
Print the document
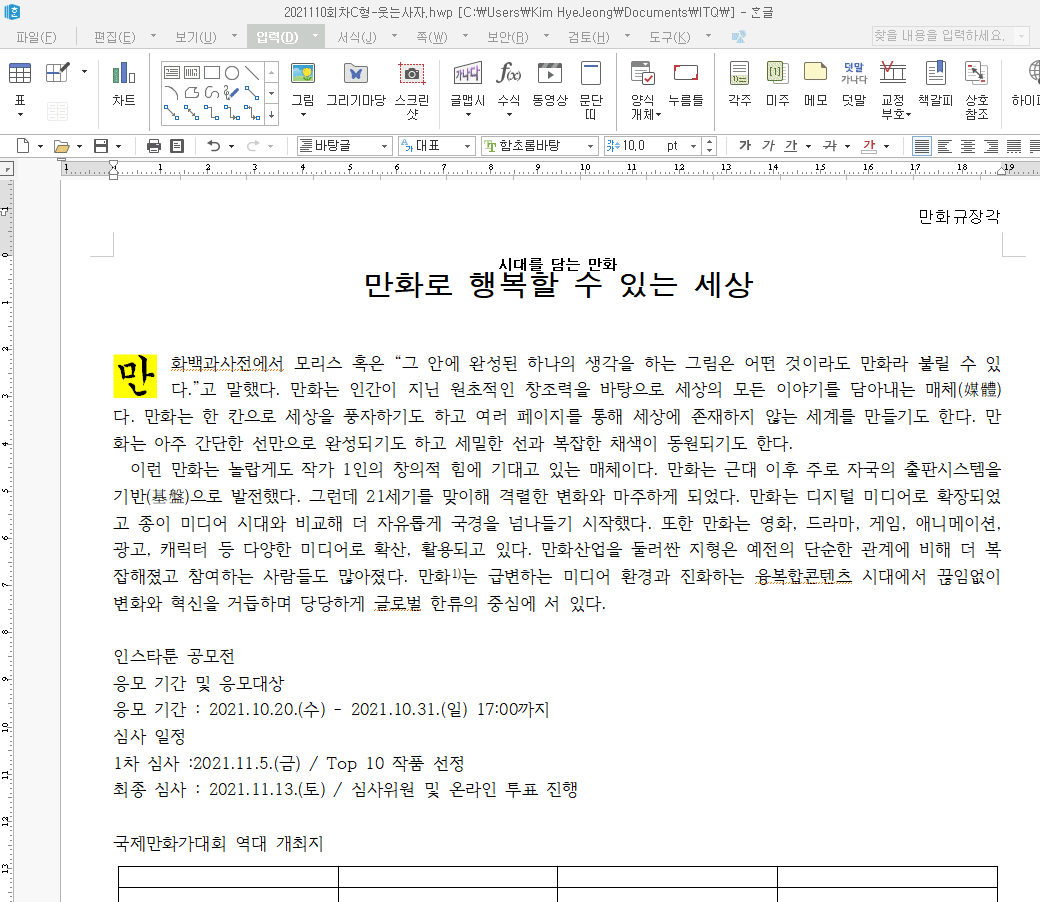pyautogui.click(x=154, y=145)
